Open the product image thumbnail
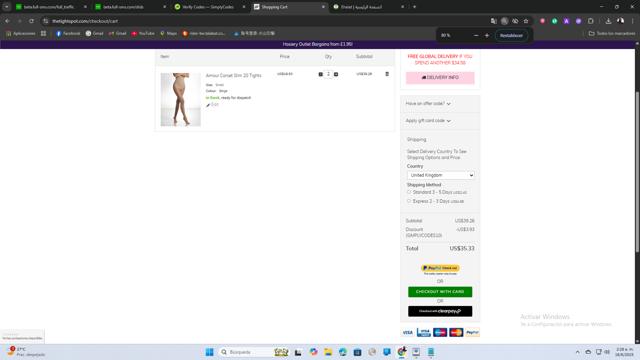The height and width of the screenshot is (360, 640). click(x=180, y=99)
